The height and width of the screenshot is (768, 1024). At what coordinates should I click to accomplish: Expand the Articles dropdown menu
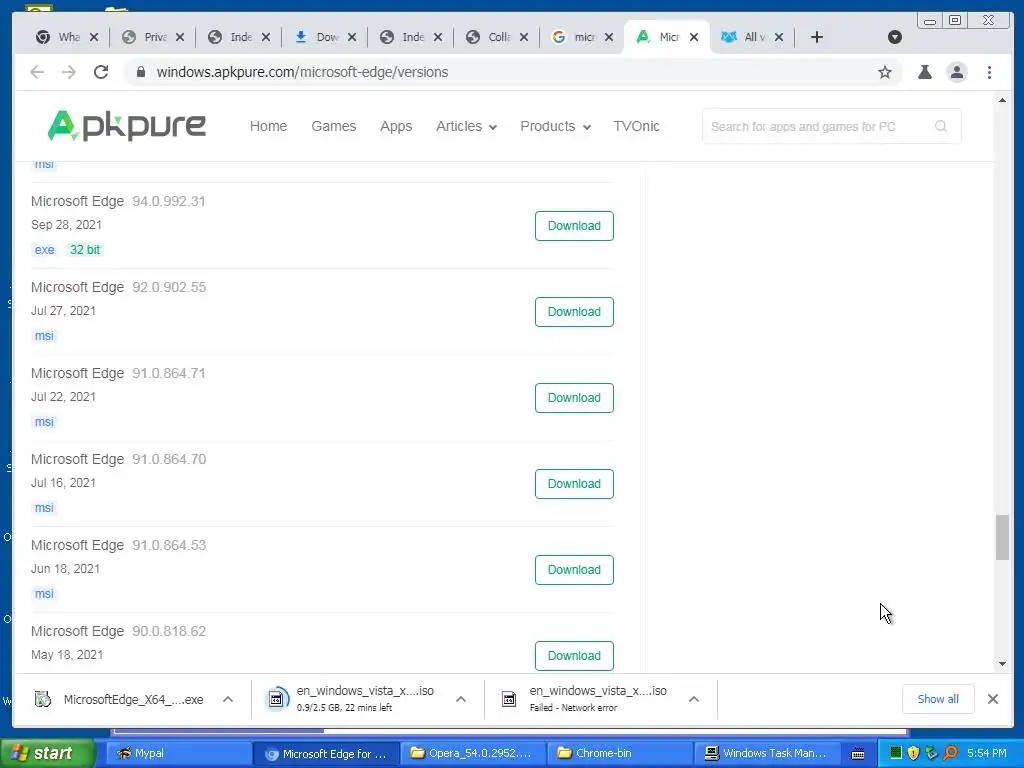[x=466, y=126]
